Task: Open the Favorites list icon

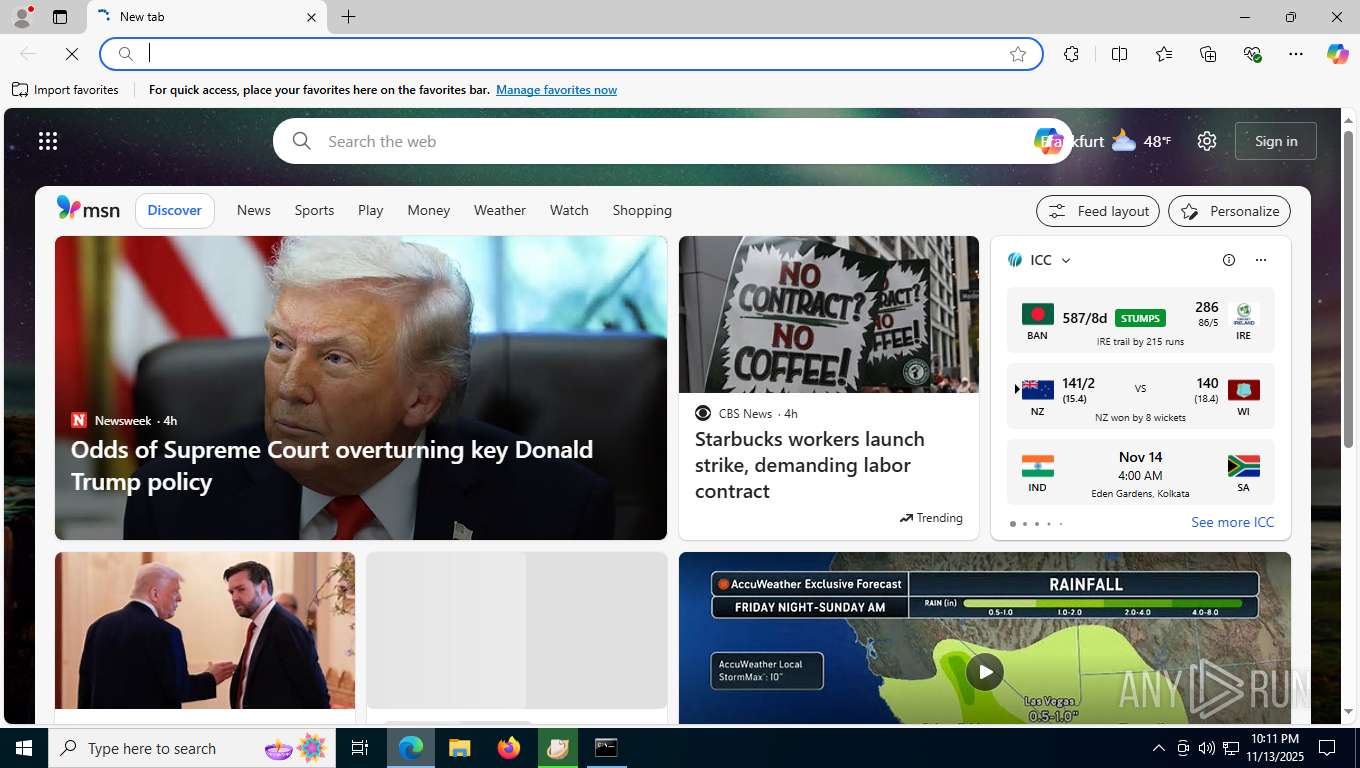Action: coord(1164,54)
